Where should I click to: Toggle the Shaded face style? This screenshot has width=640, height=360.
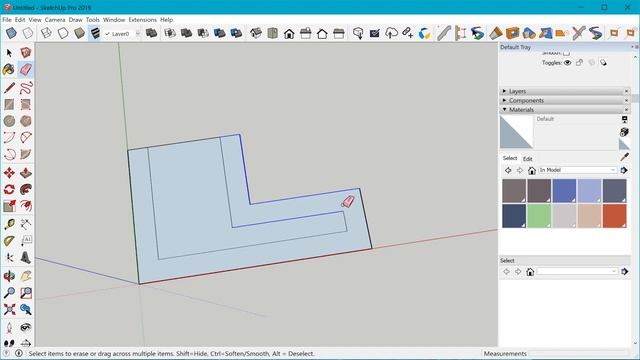[79, 33]
